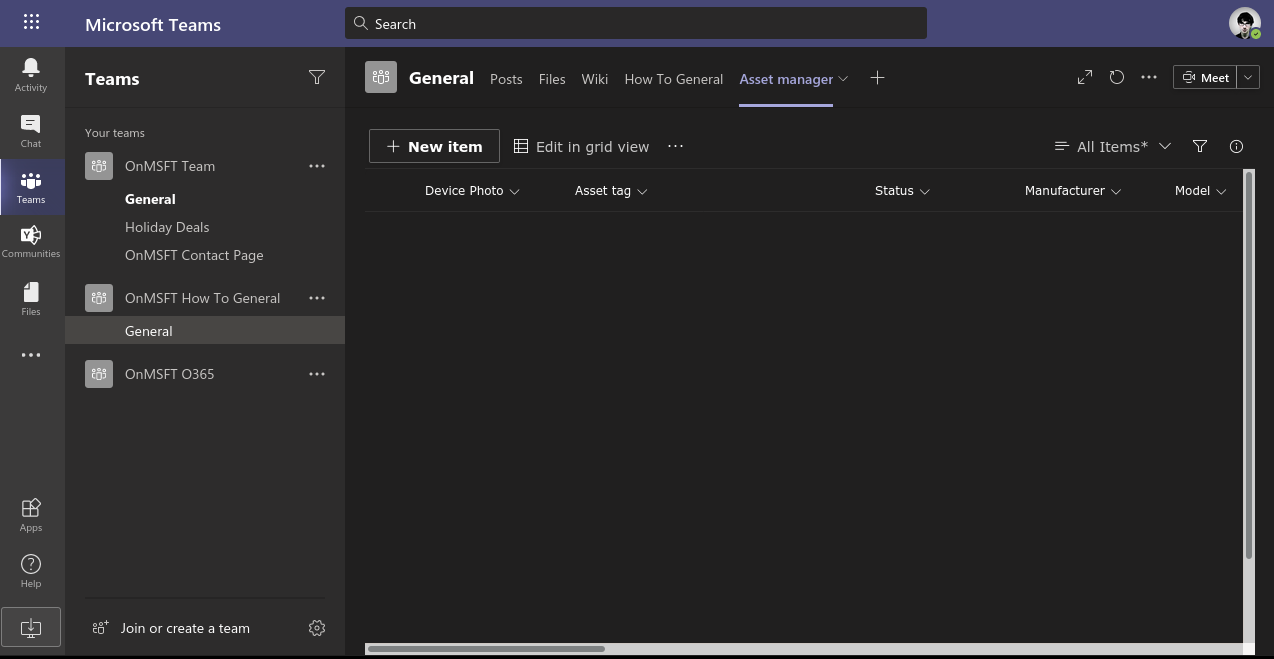Open more apps ellipsis in sidebar

(x=31, y=355)
